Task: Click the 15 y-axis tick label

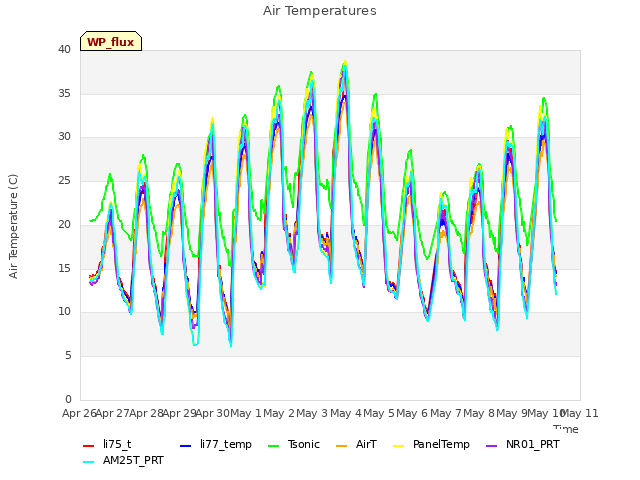Action: [x=64, y=268]
